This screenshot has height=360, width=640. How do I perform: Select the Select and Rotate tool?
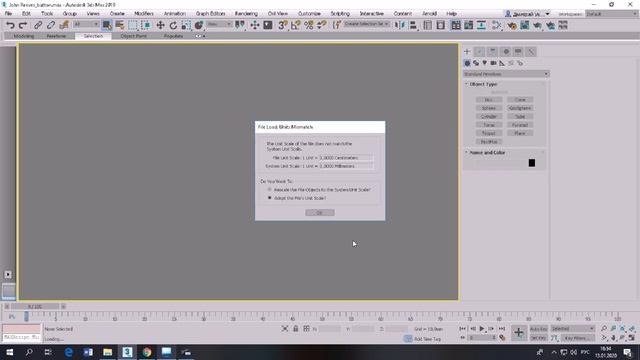click(173, 25)
